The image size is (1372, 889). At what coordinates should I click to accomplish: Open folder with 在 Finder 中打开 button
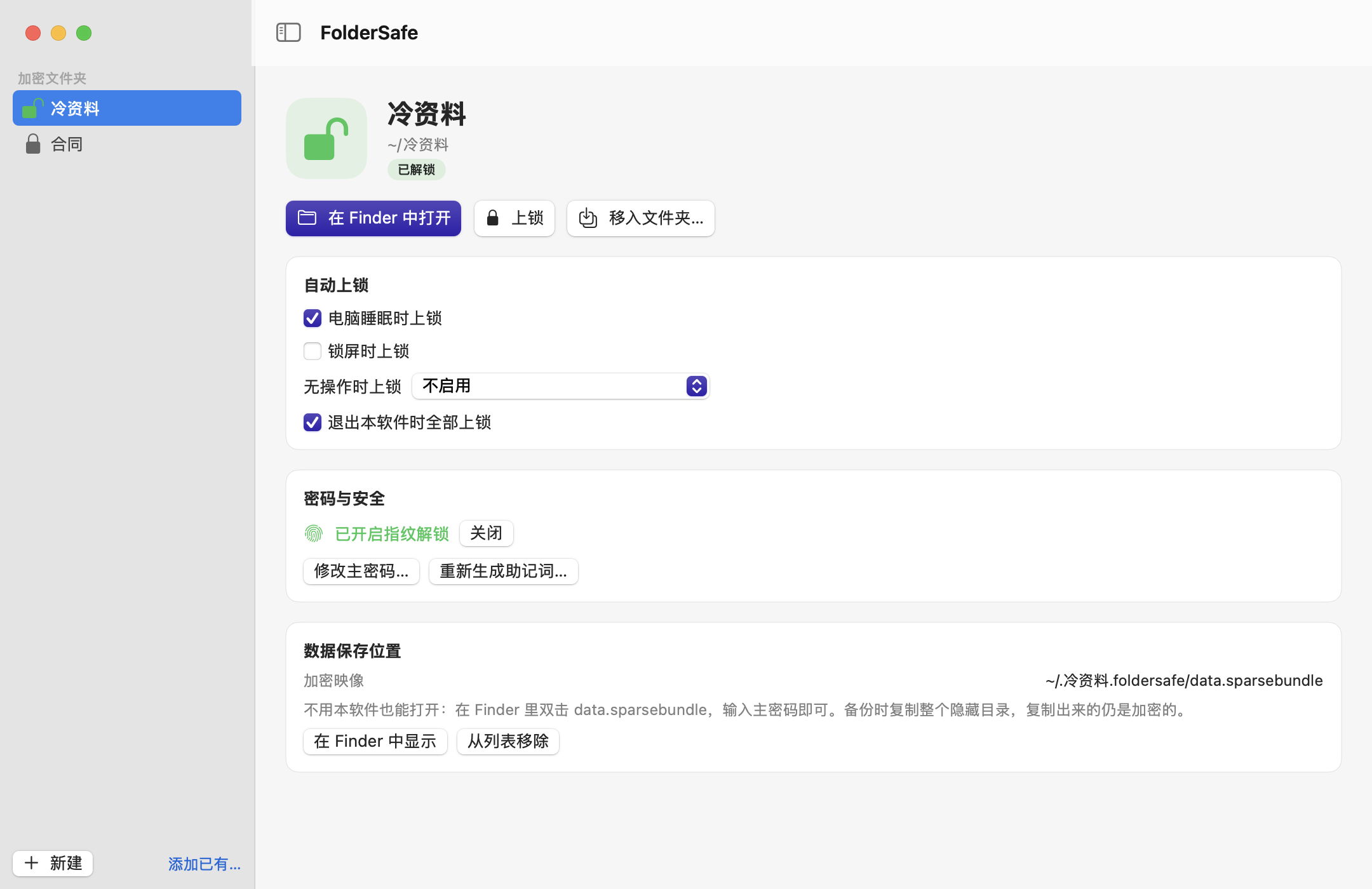[373, 218]
